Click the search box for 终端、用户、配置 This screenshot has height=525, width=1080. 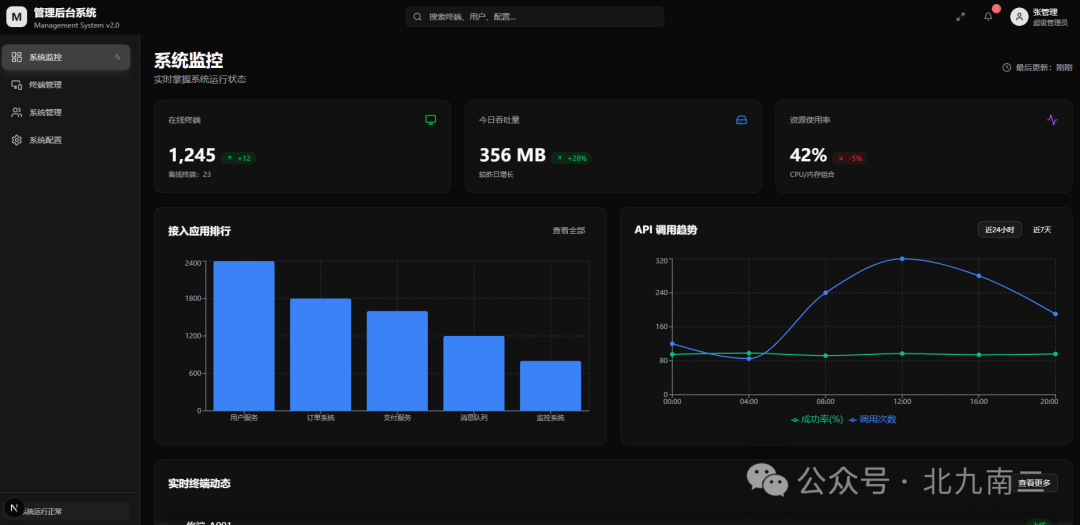click(x=535, y=17)
